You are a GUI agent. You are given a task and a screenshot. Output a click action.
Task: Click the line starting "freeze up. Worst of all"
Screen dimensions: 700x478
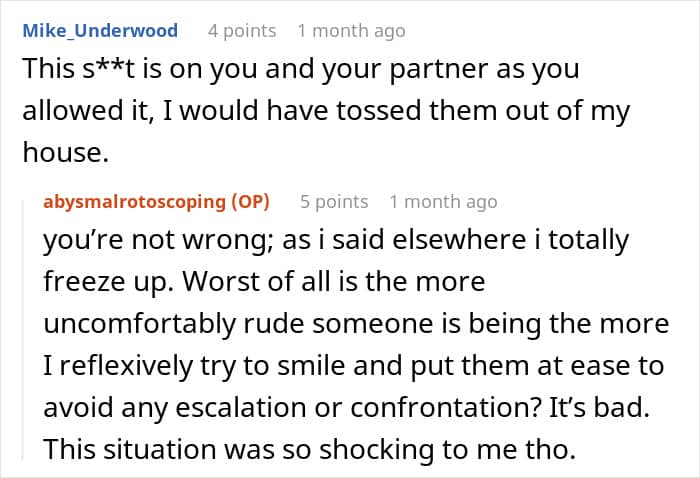264,283
